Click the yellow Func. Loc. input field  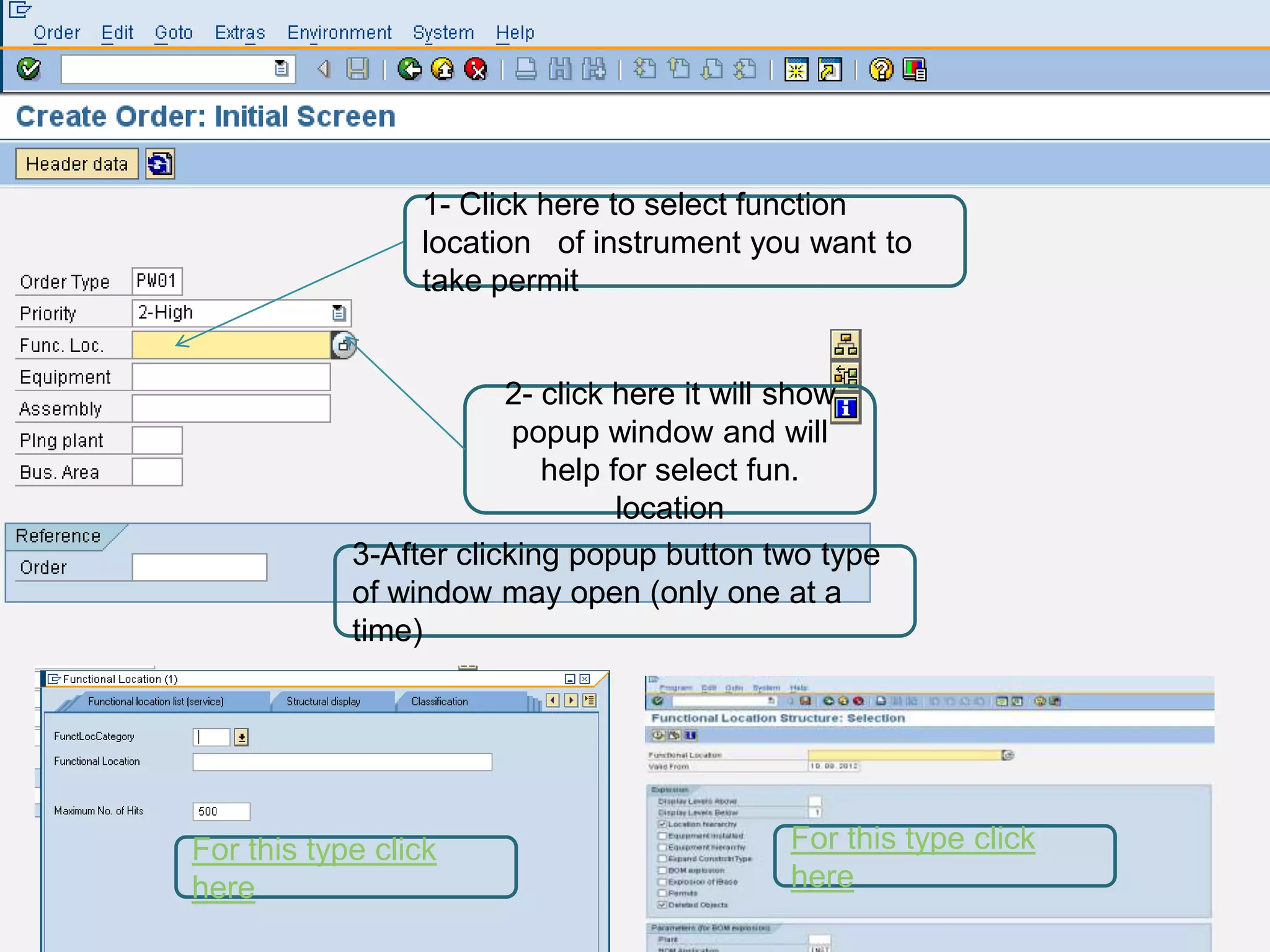tap(231, 345)
